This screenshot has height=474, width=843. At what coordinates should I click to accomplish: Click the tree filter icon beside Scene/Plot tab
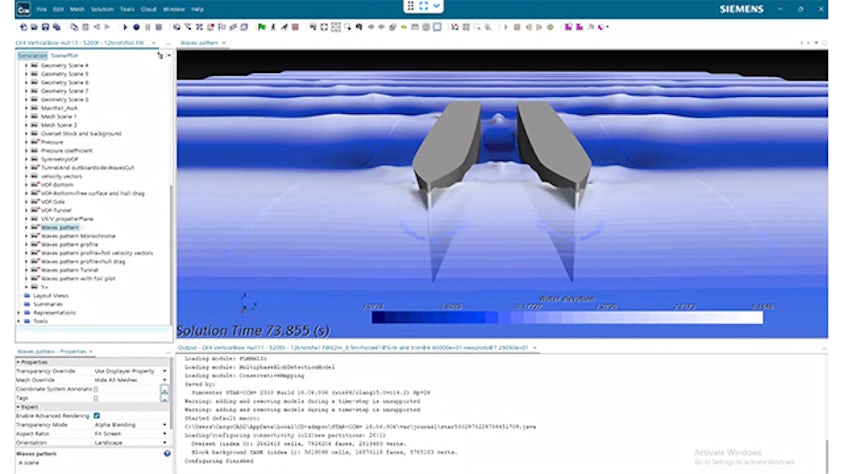160,55
